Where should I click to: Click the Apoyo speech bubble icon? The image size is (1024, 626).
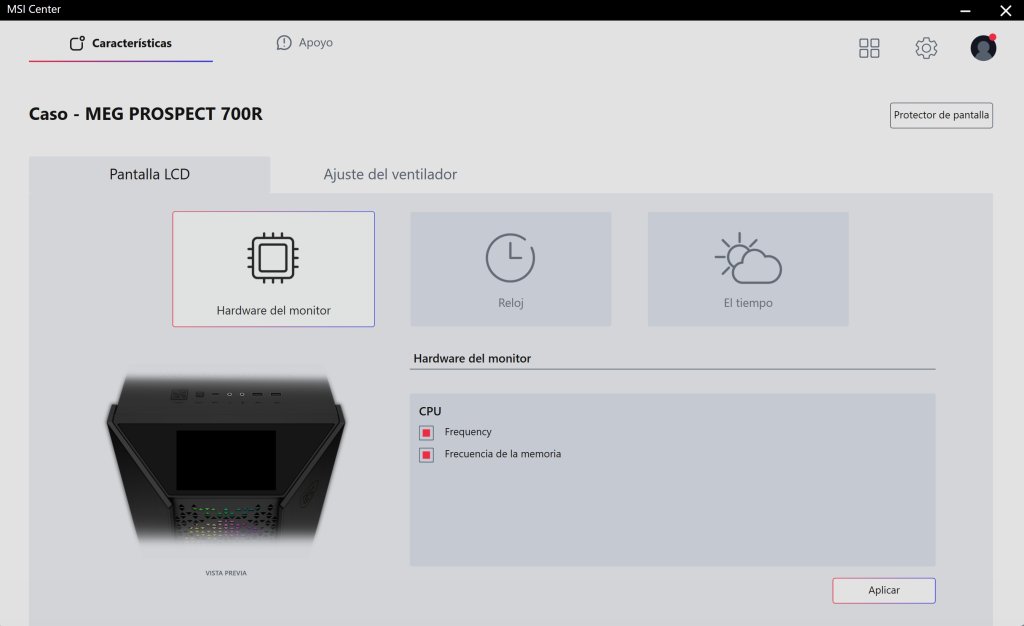(283, 42)
